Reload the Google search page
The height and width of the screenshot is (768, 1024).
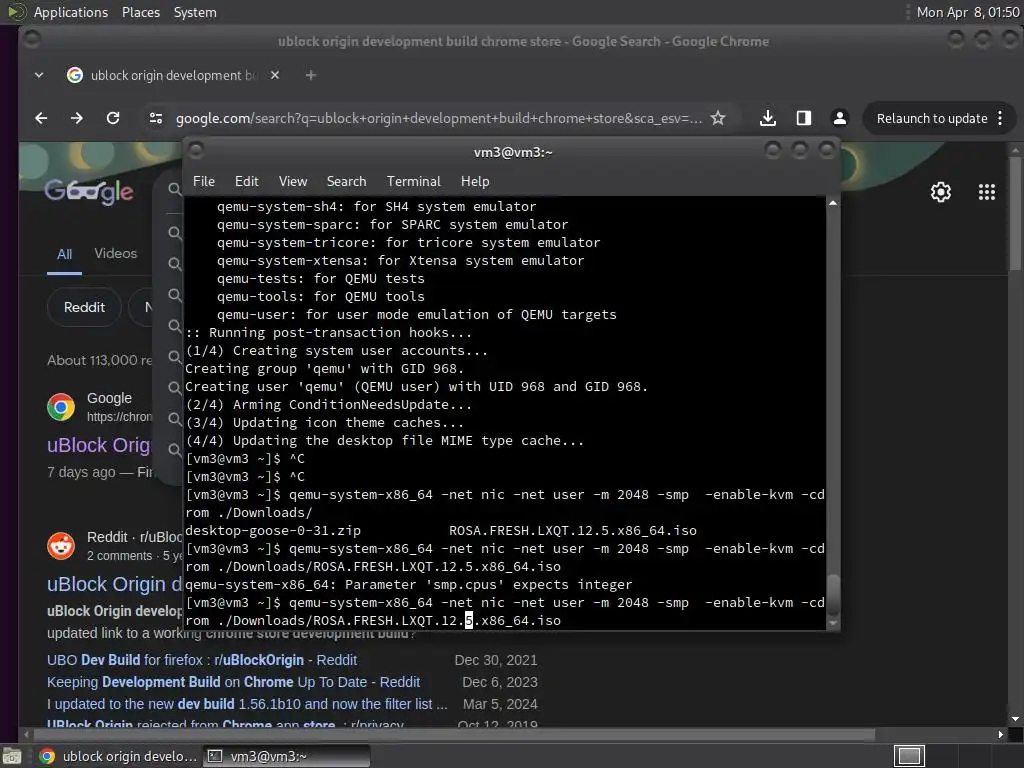(113, 118)
